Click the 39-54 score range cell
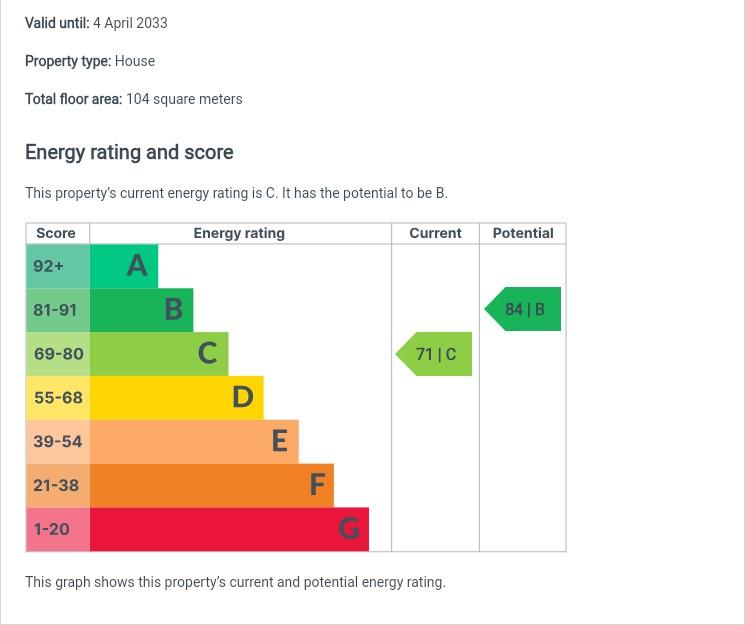Viewport: 745px width, 625px height. click(x=57, y=442)
